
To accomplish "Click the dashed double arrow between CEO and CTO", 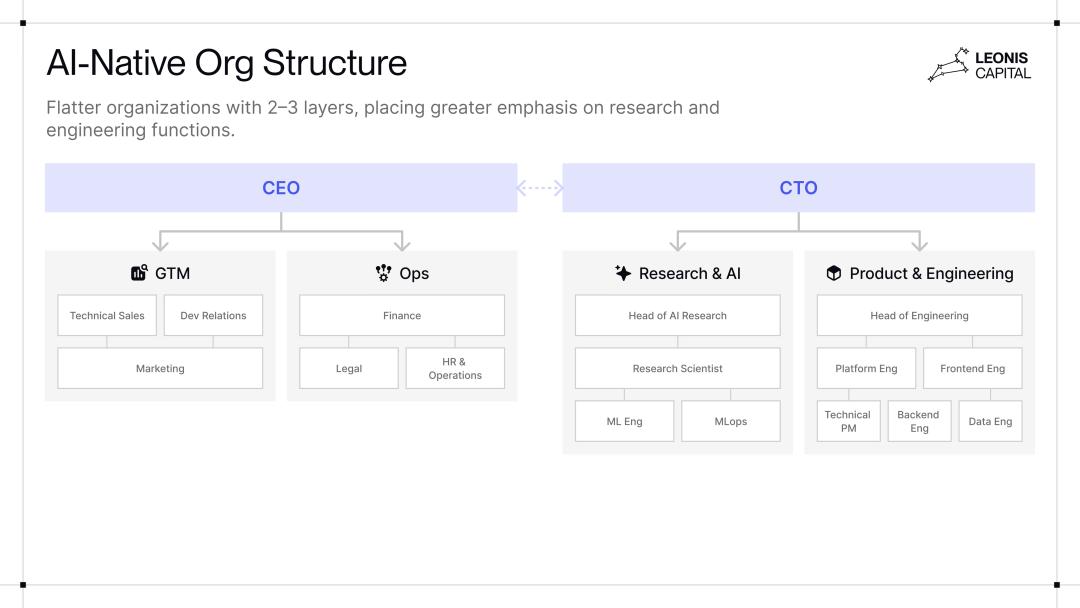I will coord(540,188).
